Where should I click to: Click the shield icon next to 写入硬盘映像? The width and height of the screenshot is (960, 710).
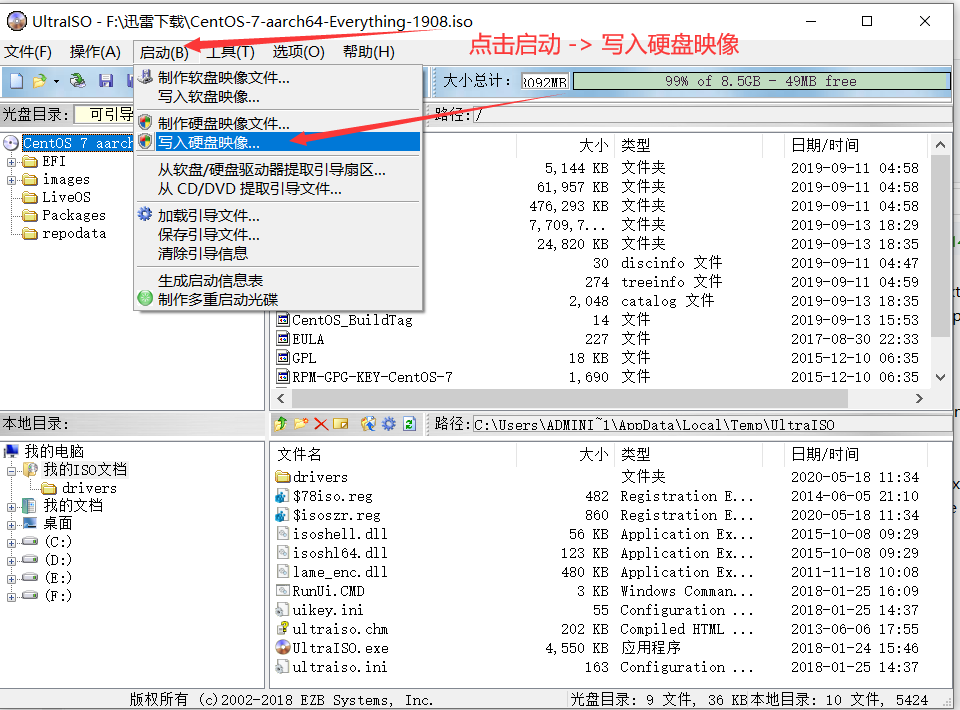(x=145, y=141)
